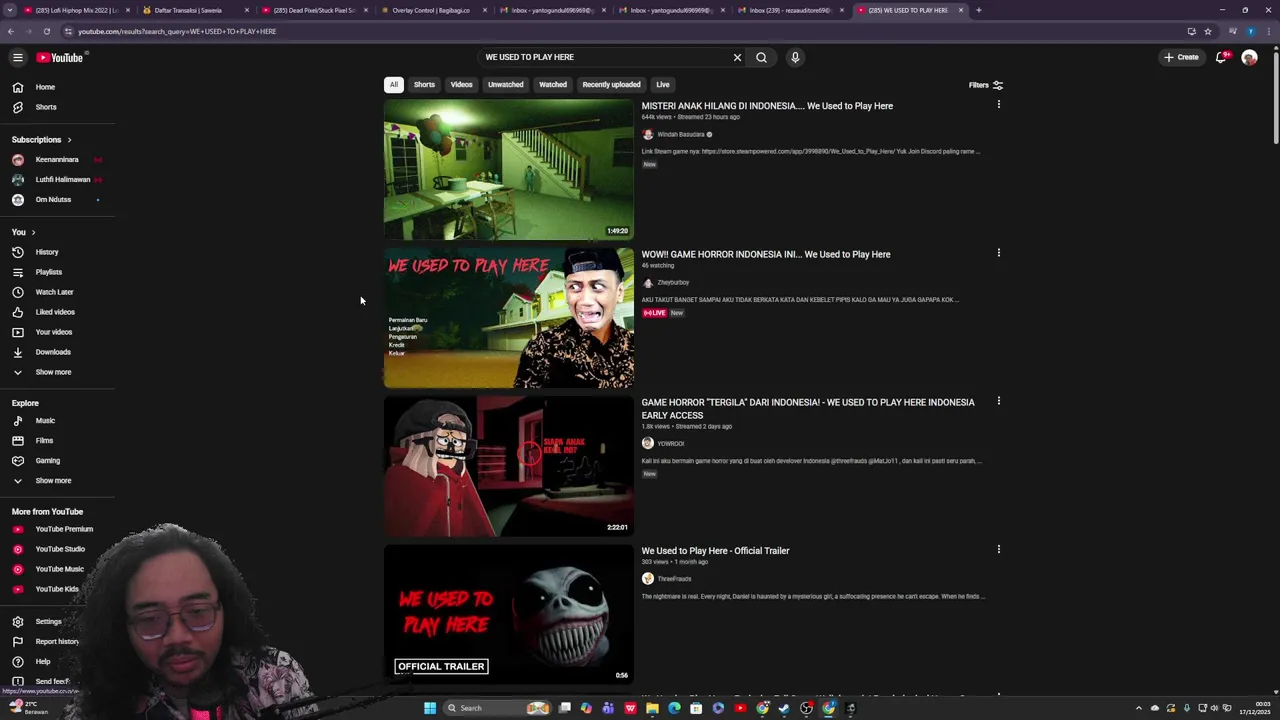This screenshot has height=720, width=1280.
Task: Open more options for WOW GAME HORROR video
Action: (x=998, y=253)
